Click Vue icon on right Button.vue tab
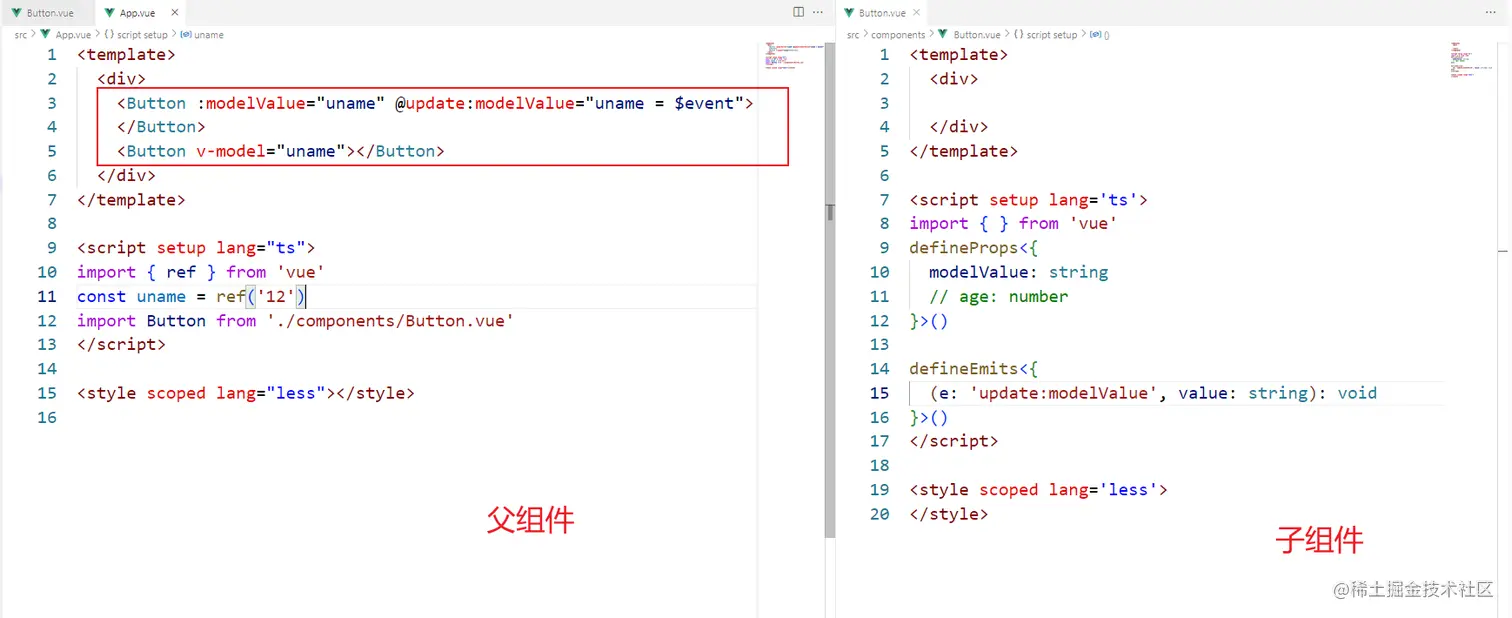The height and width of the screenshot is (618, 1512). click(849, 13)
